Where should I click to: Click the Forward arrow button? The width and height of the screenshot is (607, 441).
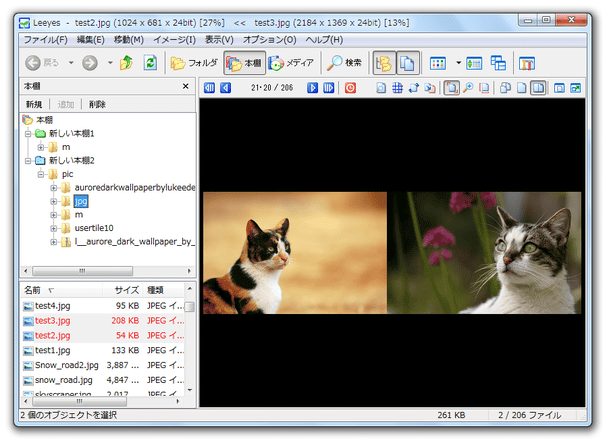pos(90,63)
